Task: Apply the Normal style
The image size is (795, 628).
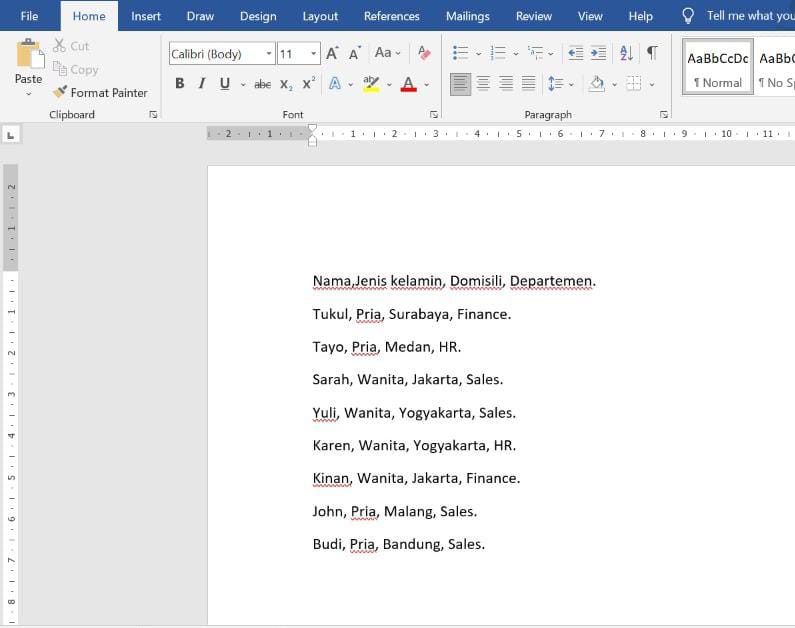Action: click(717, 67)
